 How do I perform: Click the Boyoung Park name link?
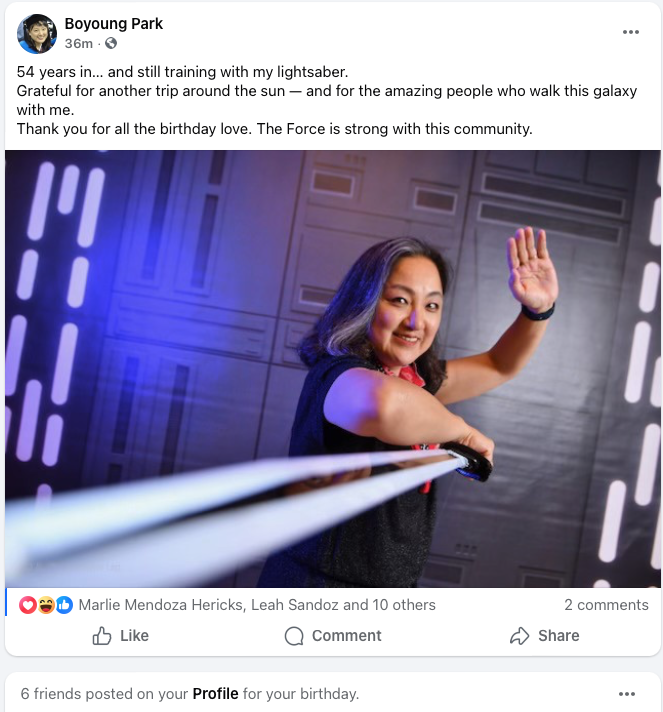coord(114,24)
